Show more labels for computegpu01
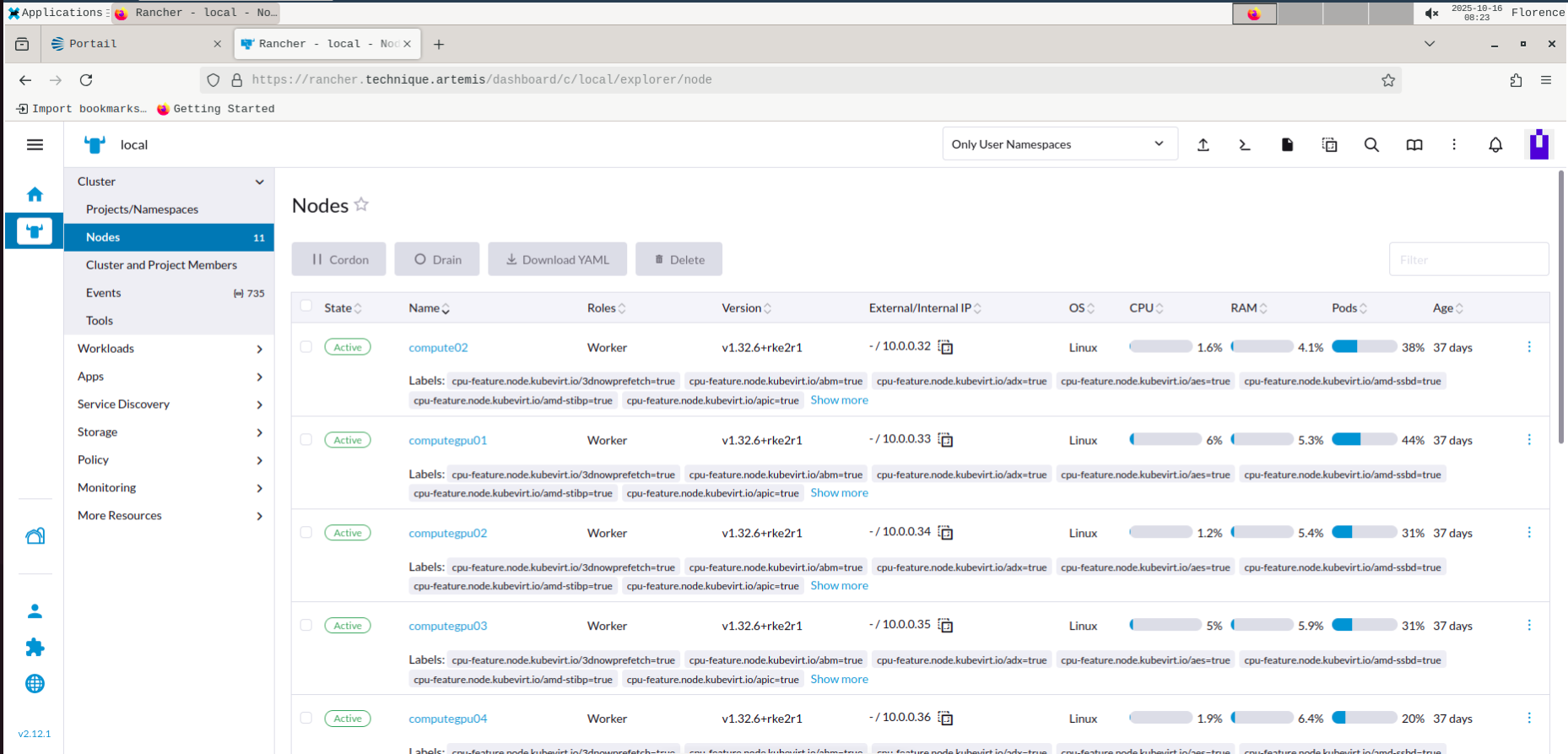Viewport: 1568px width, 754px height. pyautogui.click(x=839, y=493)
